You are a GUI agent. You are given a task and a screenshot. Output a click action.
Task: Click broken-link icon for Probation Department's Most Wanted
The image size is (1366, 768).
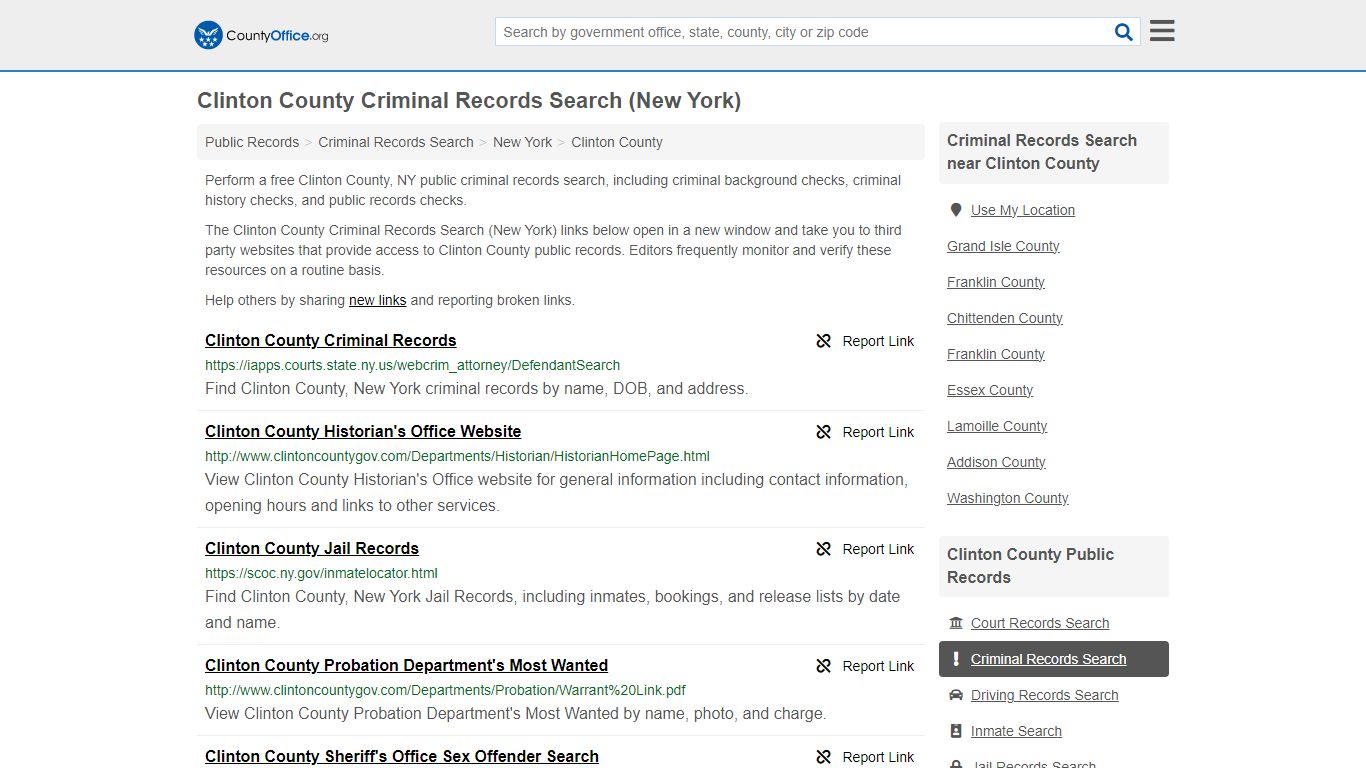click(x=824, y=666)
